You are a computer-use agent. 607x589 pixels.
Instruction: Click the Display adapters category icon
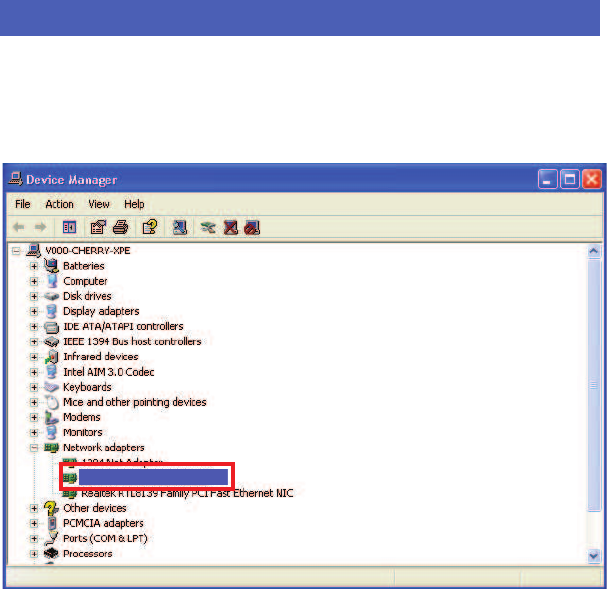point(51,311)
